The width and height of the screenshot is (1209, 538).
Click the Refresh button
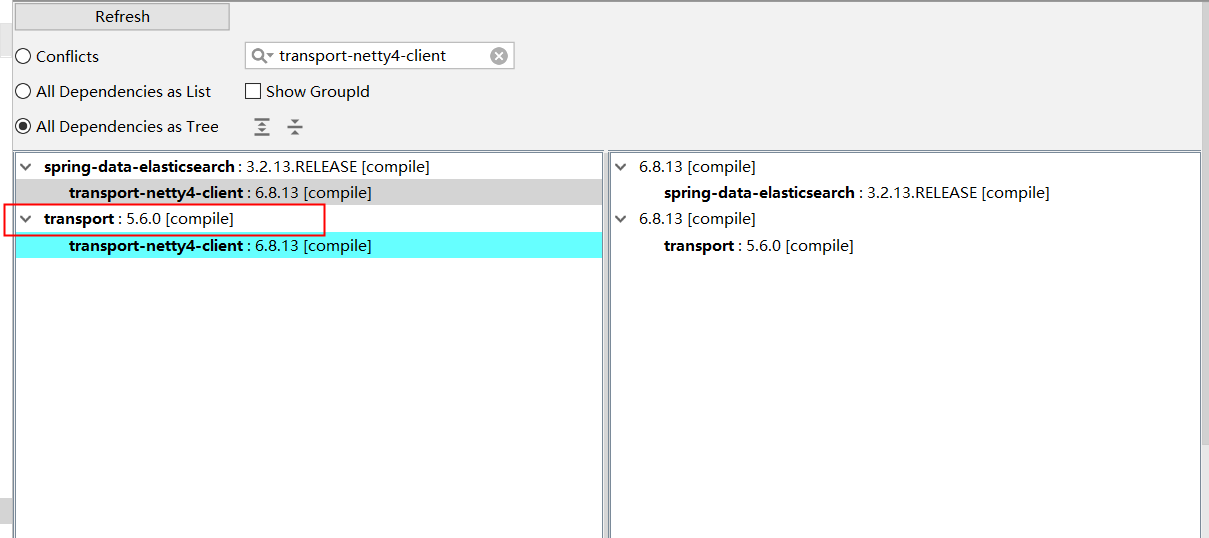122,17
